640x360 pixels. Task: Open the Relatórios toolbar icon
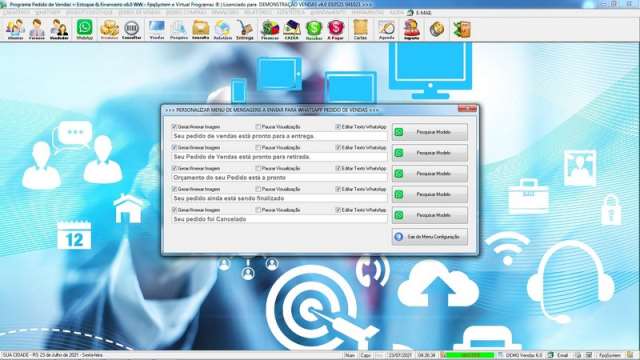tap(222, 29)
